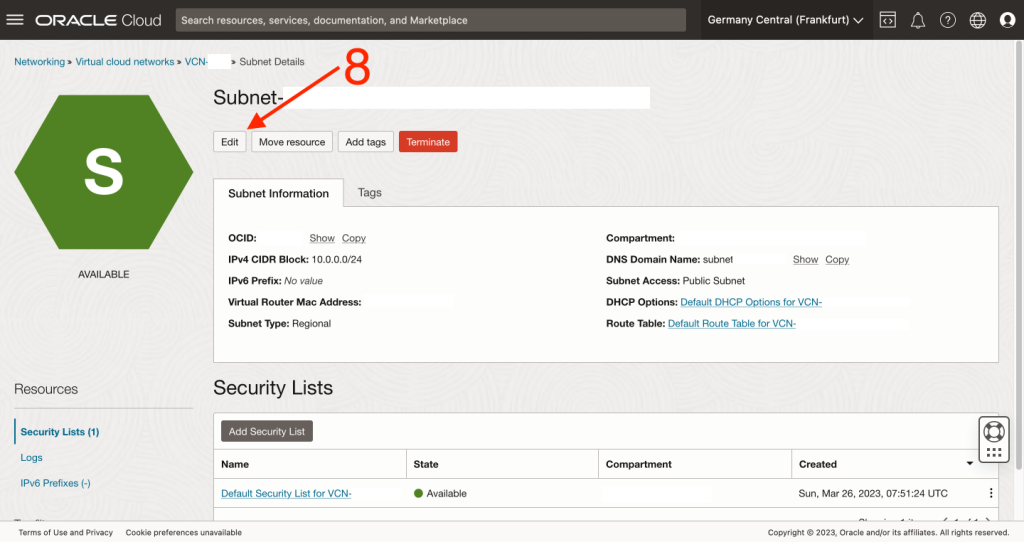Open the three-dot actions menu for security list

[x=991, y=493]
